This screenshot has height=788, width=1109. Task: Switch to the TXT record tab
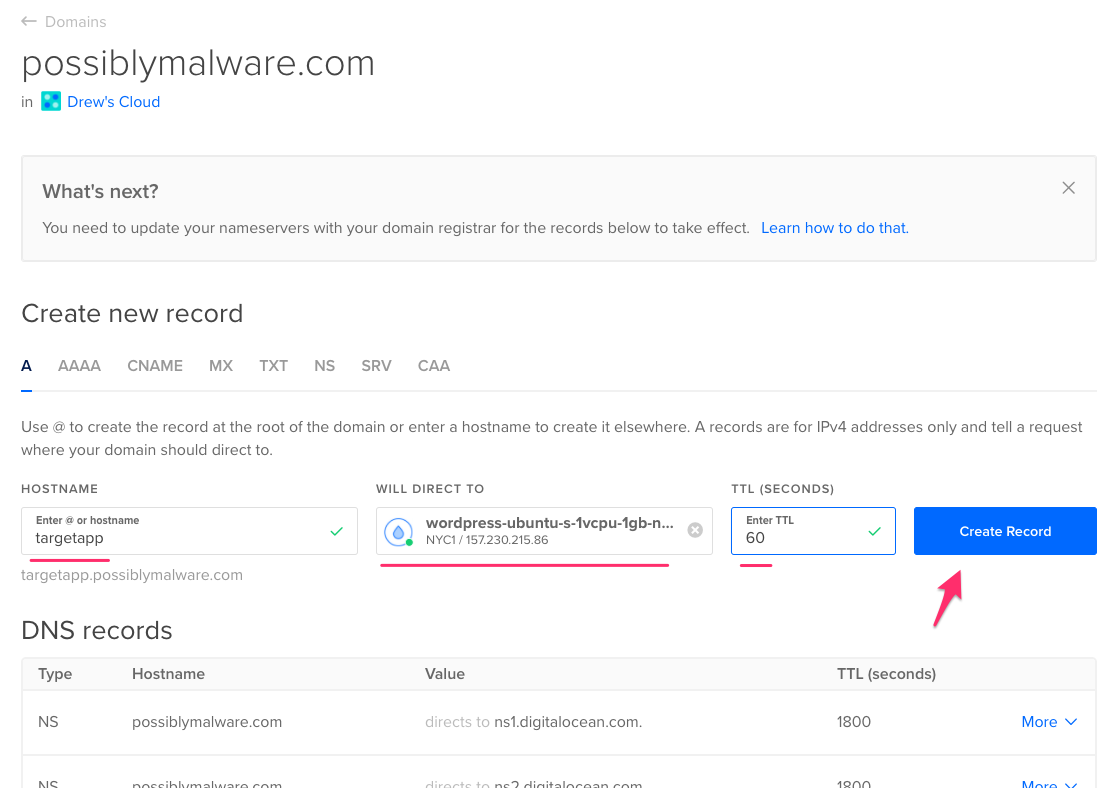(273, 366)
